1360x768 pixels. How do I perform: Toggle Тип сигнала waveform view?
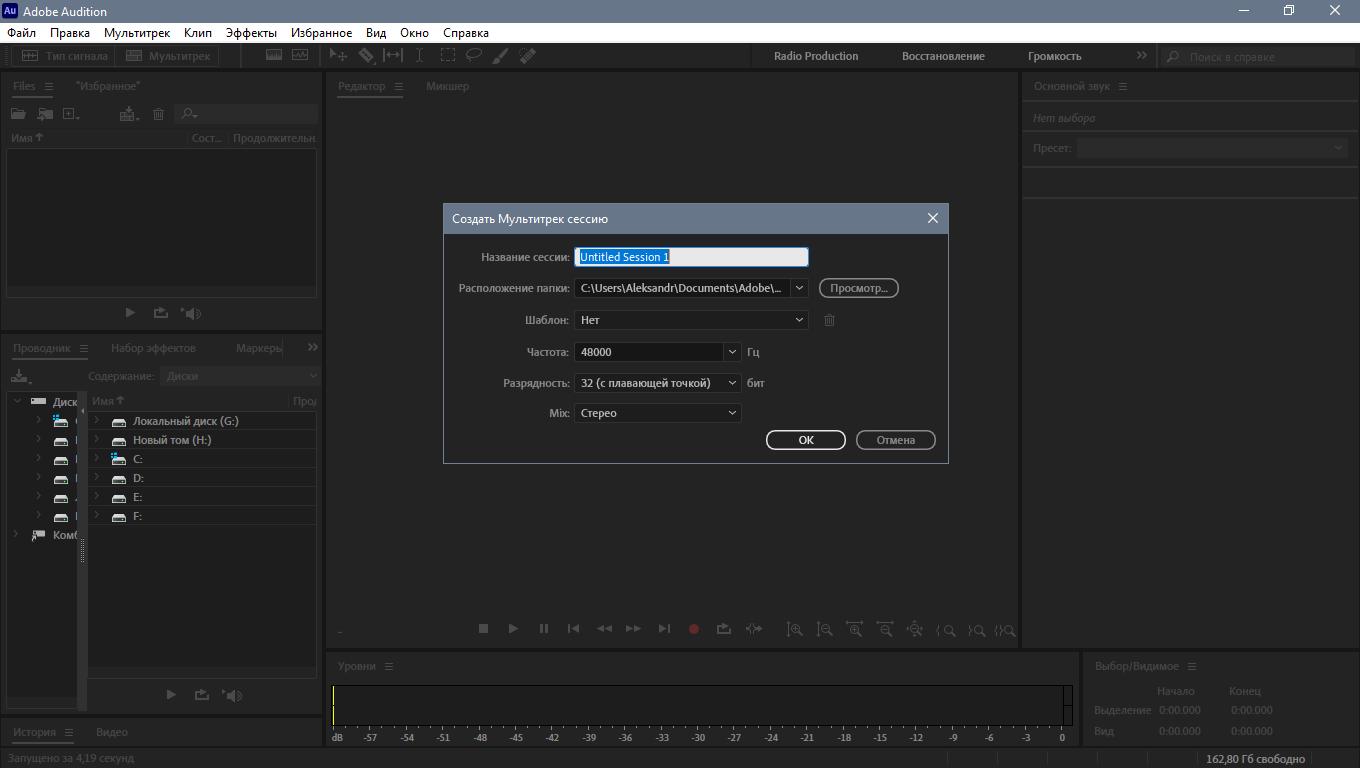coord(65,56)
